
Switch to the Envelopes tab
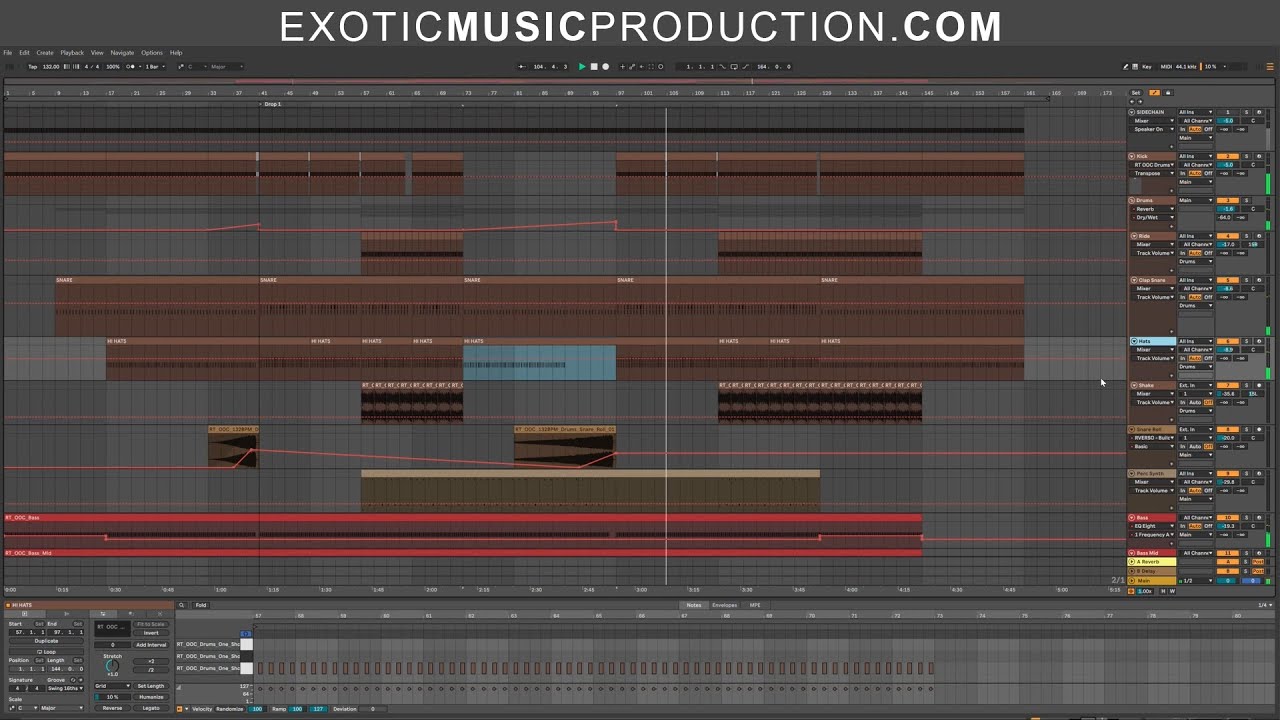tap(724, 605)
